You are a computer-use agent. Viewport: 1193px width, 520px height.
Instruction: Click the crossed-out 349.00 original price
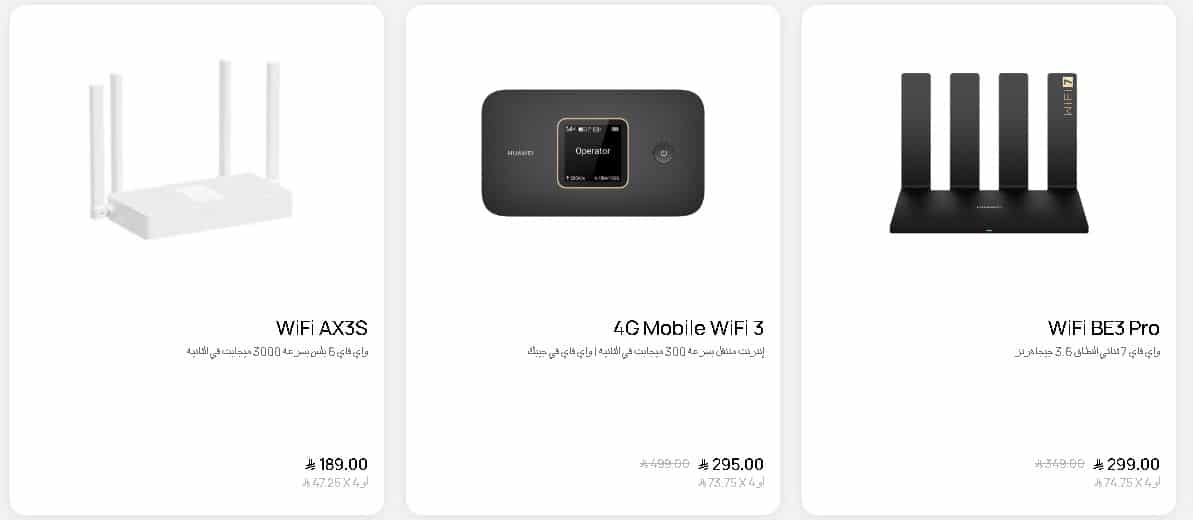click(x=1060, y=464)
